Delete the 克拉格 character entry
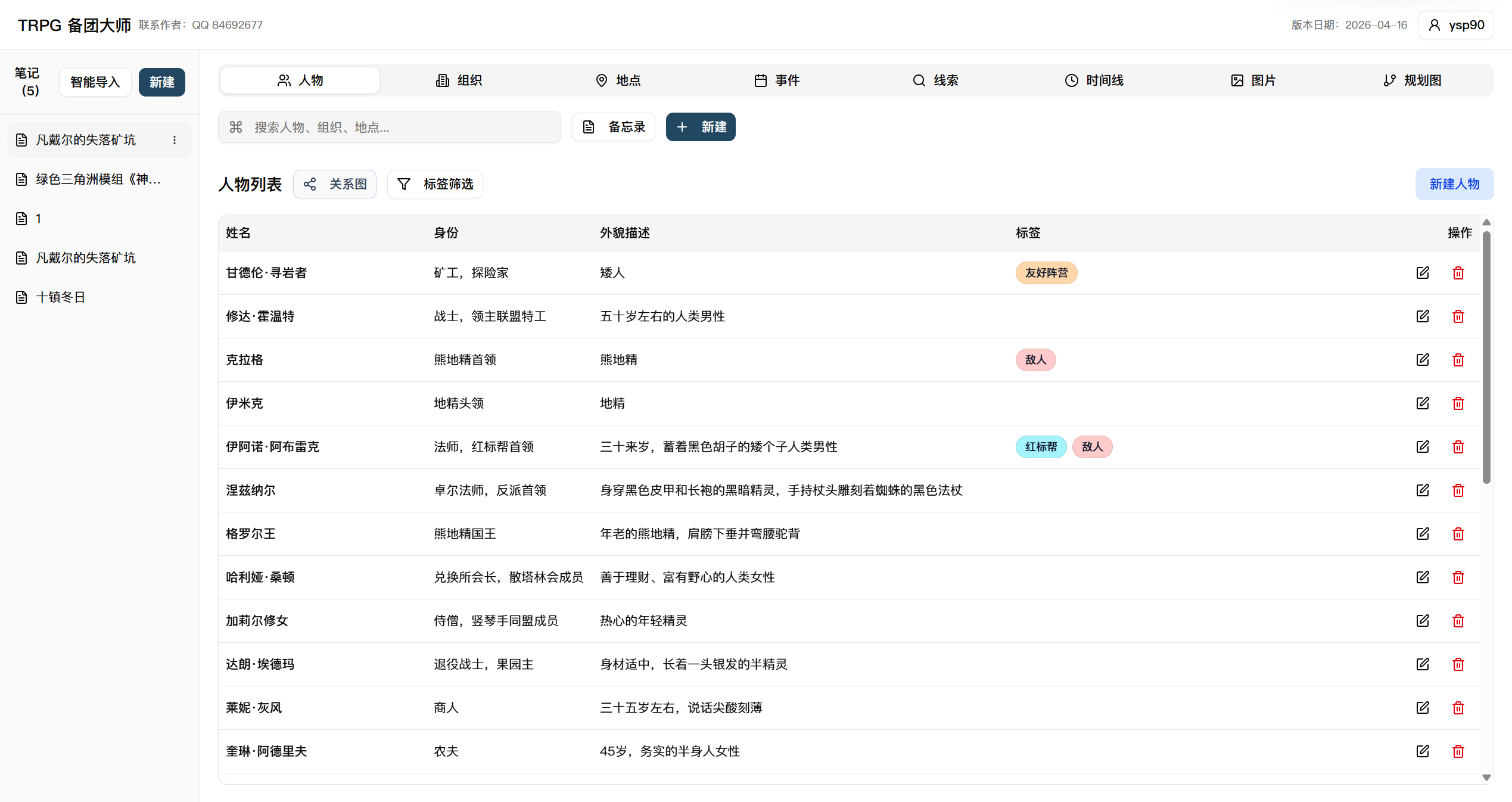Image resolution: width=1512 pixels, height=802 pixels. [1458, 360]
